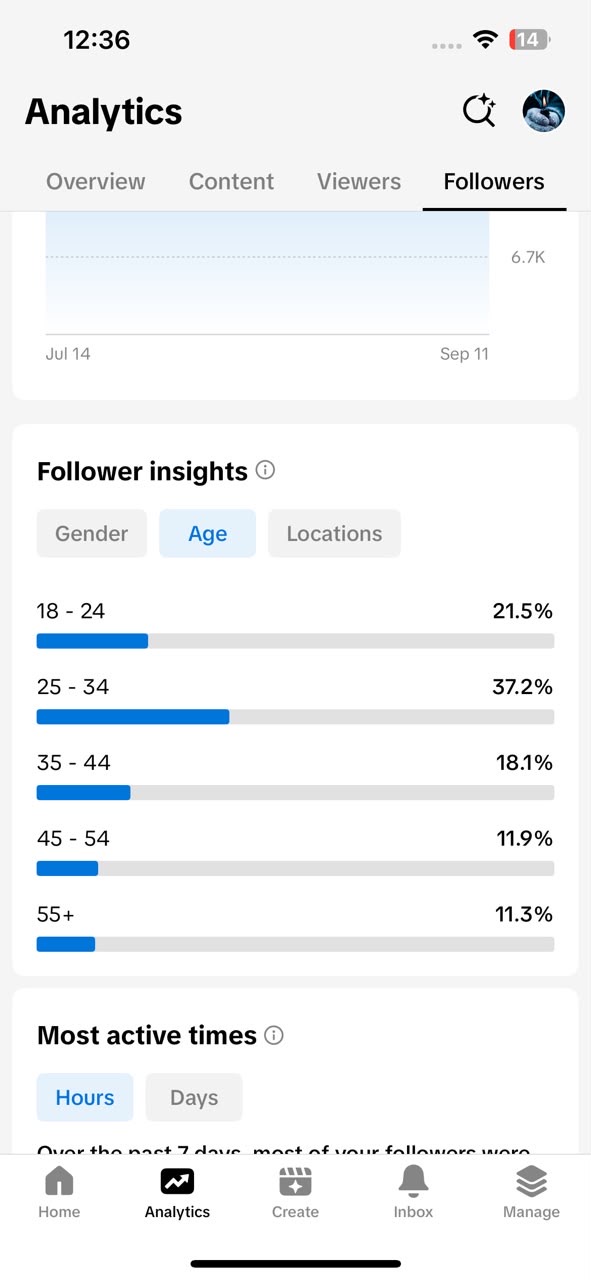The height and width of the screenshot is (1280, 591).
Task: Open the sparkle search icon
Action: pos(479,111)
